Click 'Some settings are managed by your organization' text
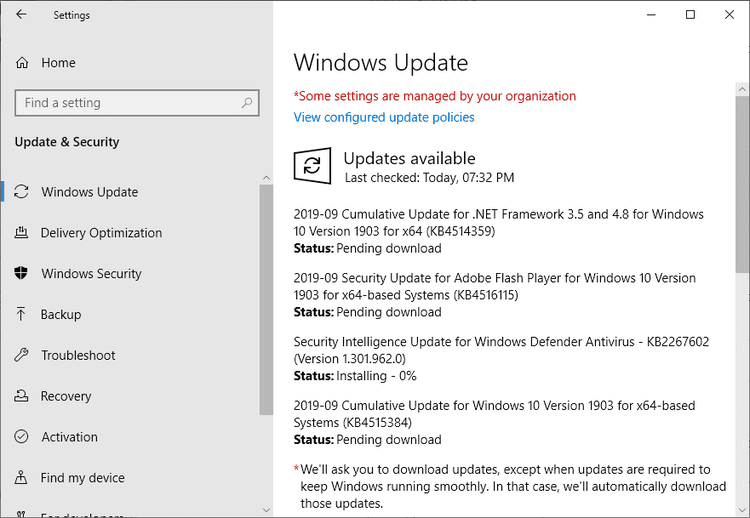The image size is (750, 518). [x=435, y=96]
